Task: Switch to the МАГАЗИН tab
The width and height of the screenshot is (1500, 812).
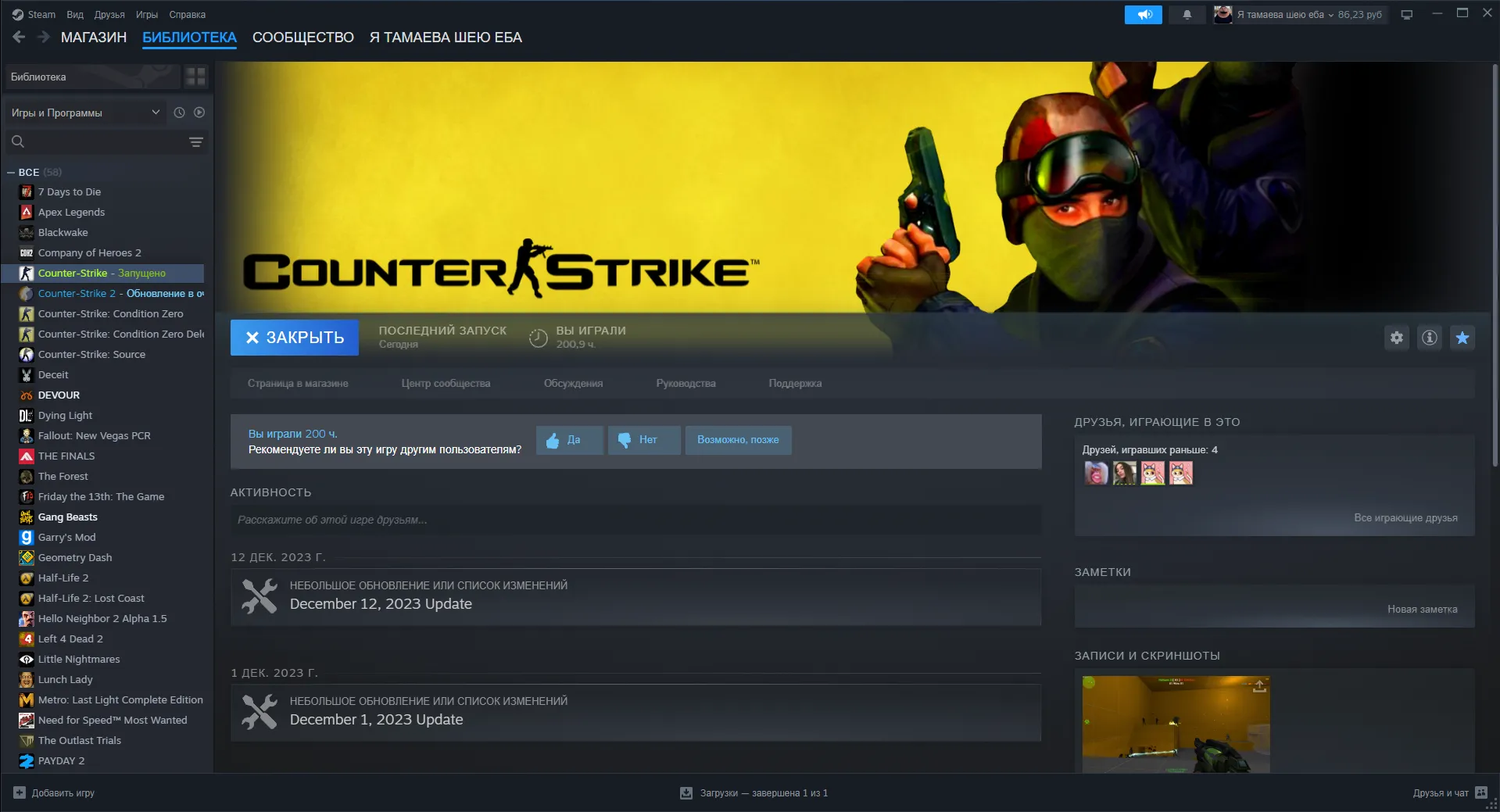Action: (x=94, y=38)
